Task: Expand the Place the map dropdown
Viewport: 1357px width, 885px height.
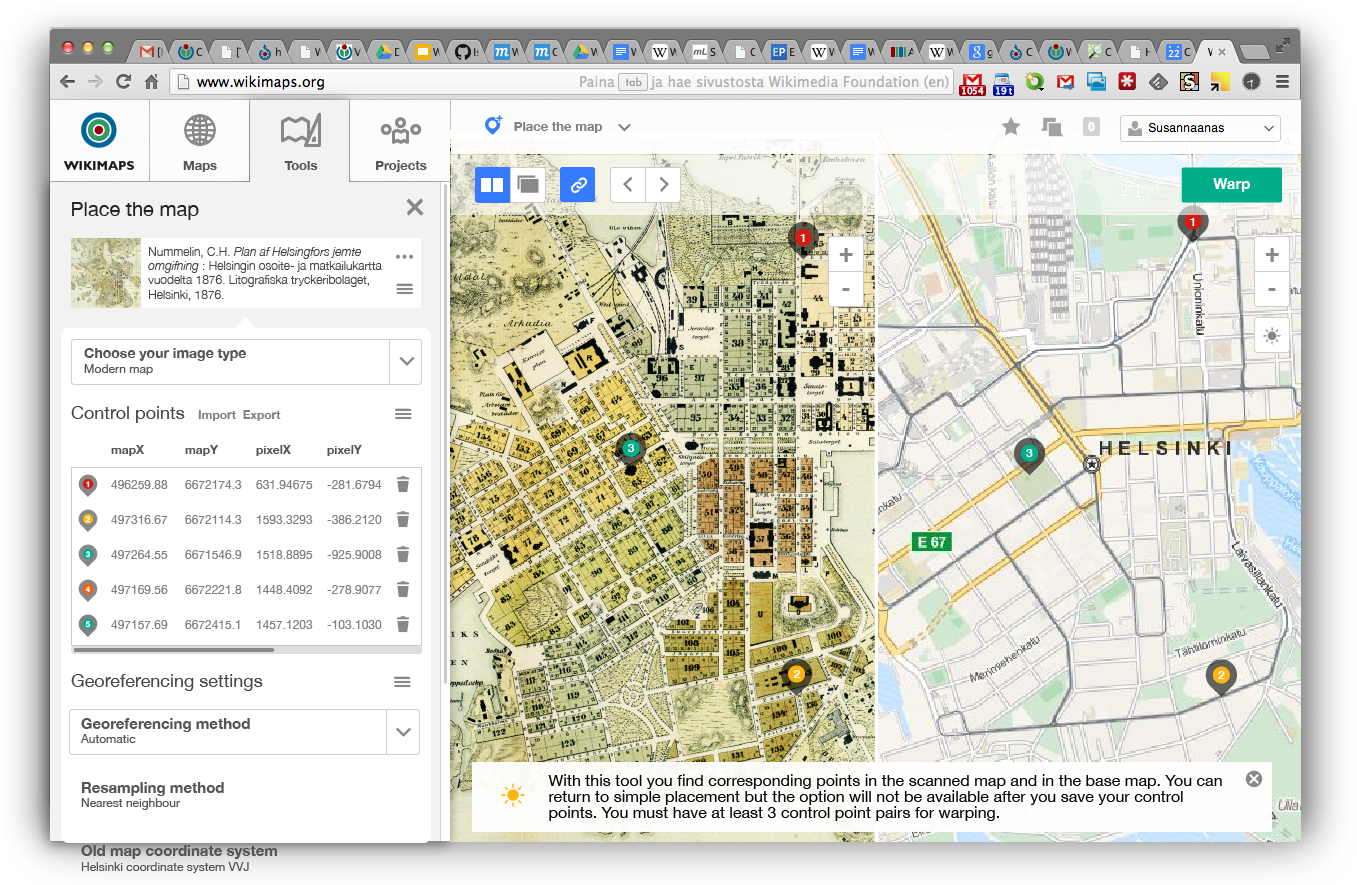Action: click(624, 126)
